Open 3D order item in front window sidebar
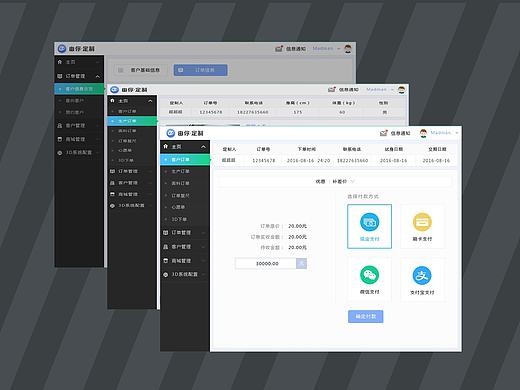Image resolution: width=520 pixels, height=390 pixels. coord(179,219)
